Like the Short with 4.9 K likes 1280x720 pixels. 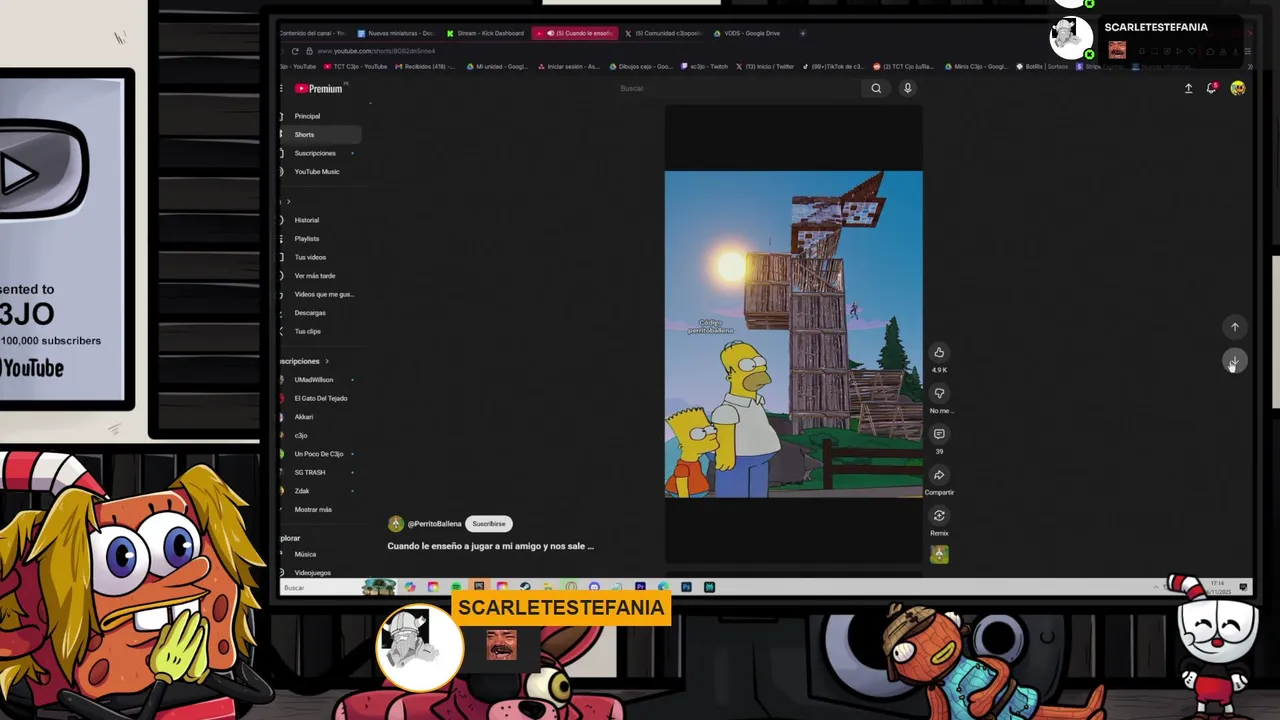click(x=939, y=352)
